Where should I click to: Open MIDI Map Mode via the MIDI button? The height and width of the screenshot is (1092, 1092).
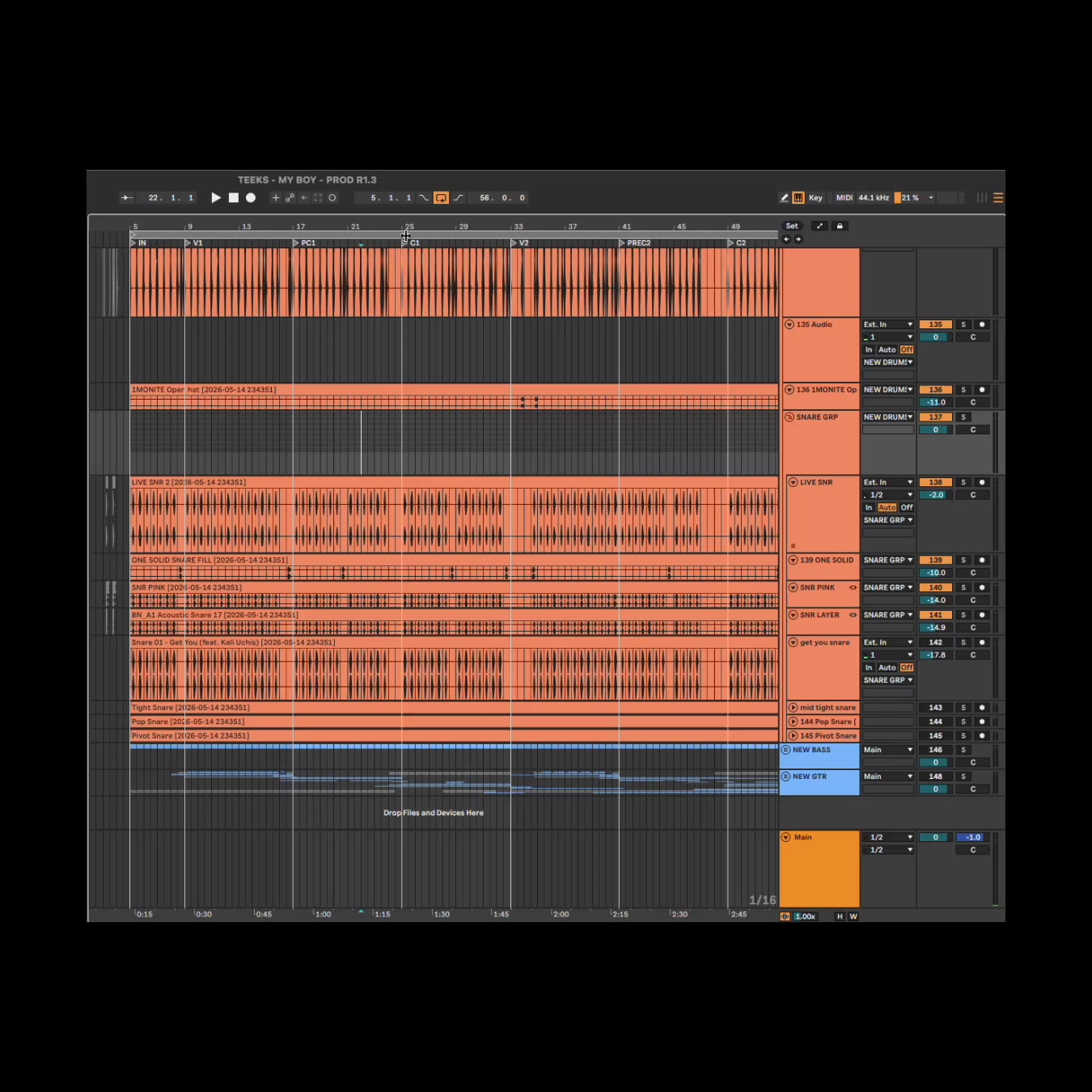pos(844,197)
